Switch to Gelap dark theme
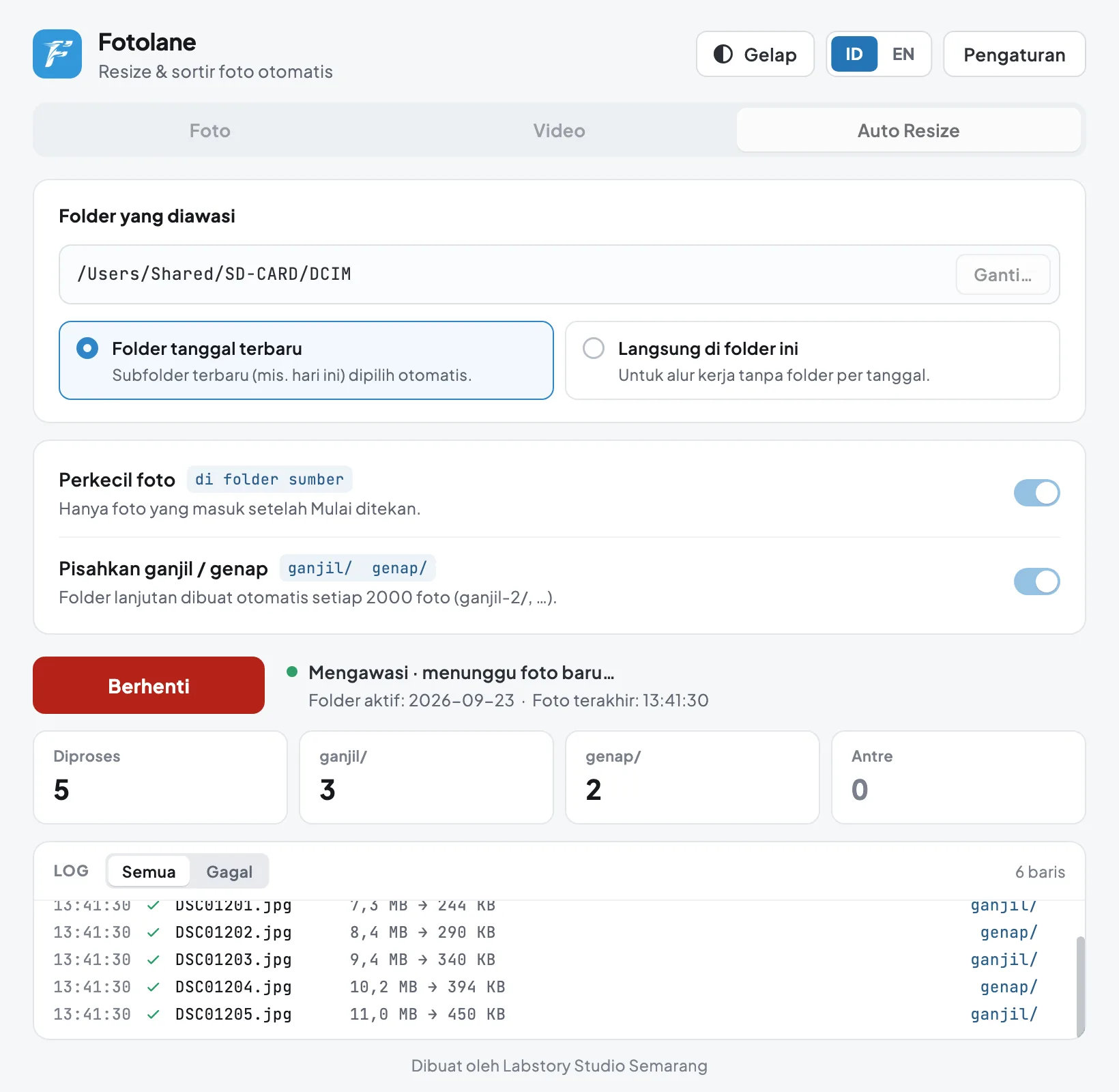 pyautogui.click(x=755, y=54)
